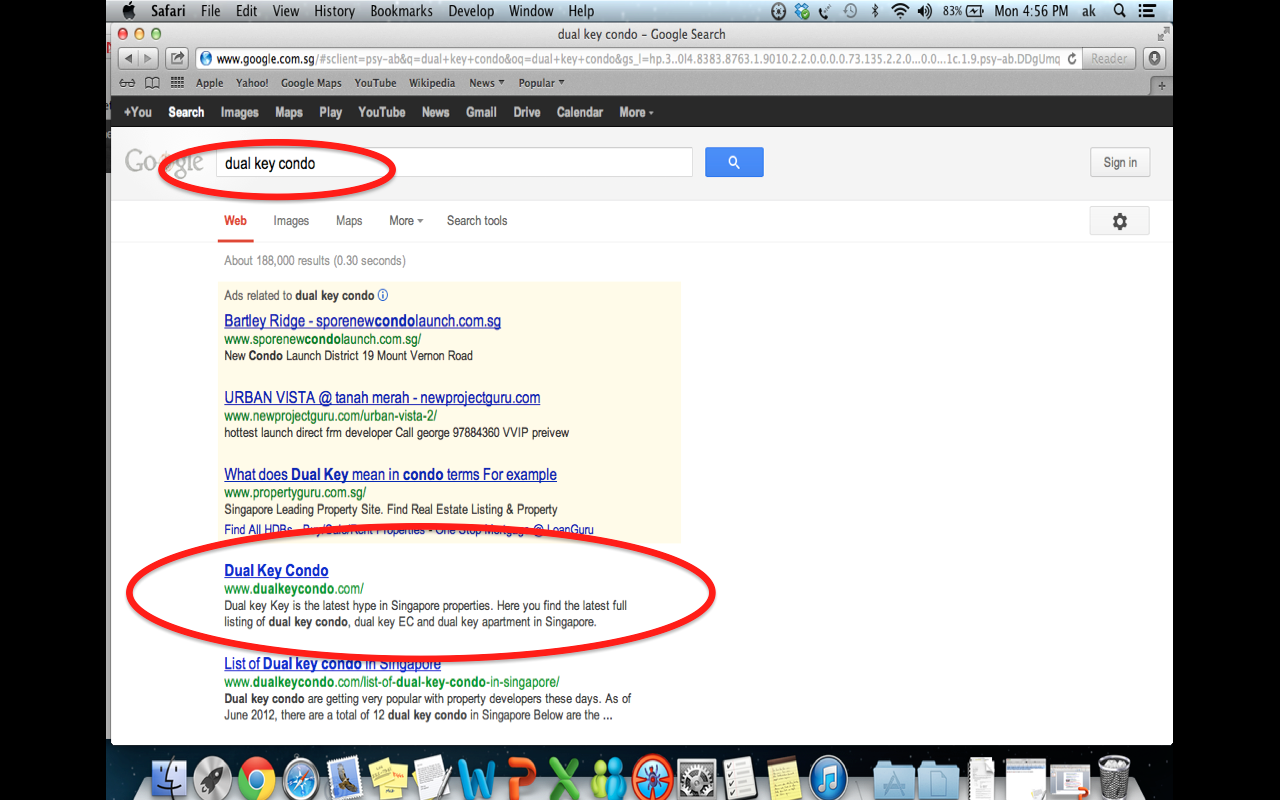Open the Develop menu
The image size is (1280, 800).
point(470,11)
